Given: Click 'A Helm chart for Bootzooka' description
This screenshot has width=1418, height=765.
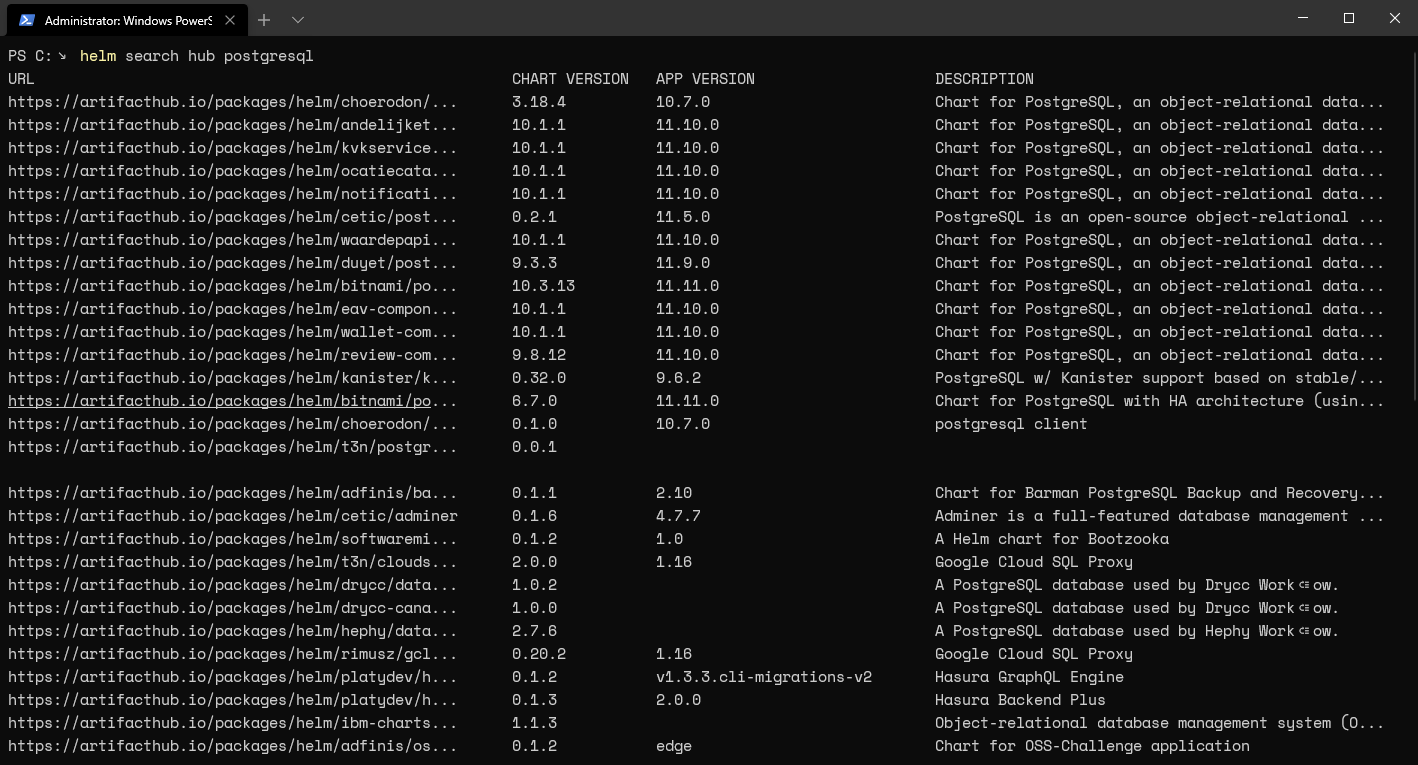Looking at the screenshot, I should coord(1052,539).
